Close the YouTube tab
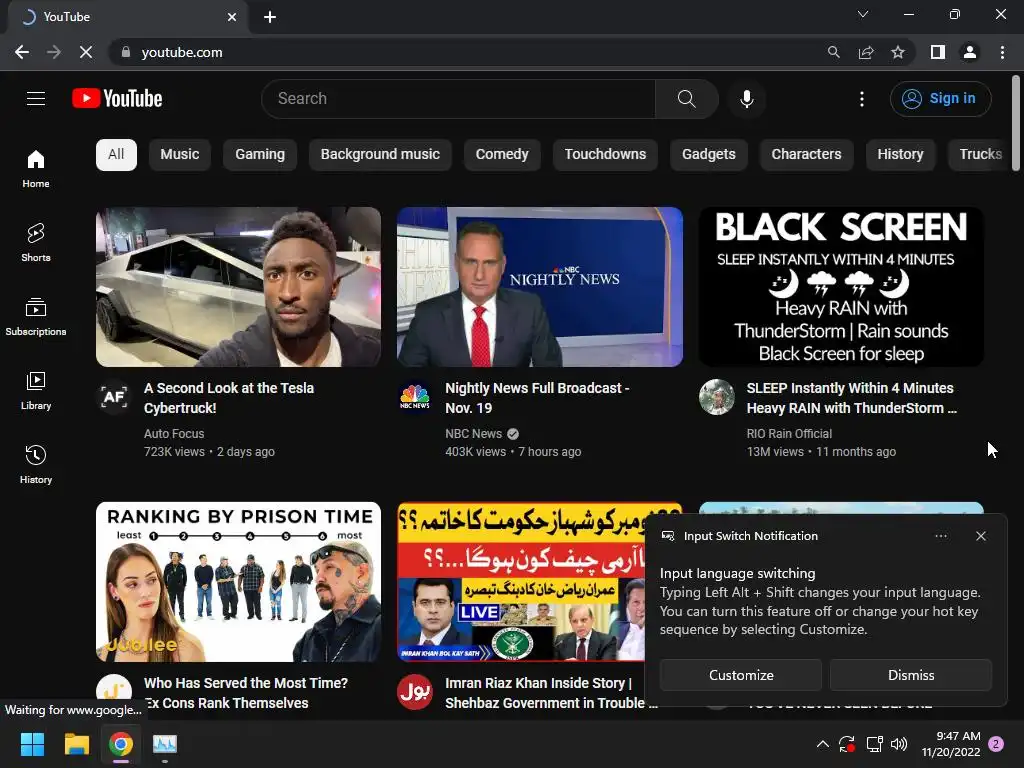 click(x=232, y=17)
